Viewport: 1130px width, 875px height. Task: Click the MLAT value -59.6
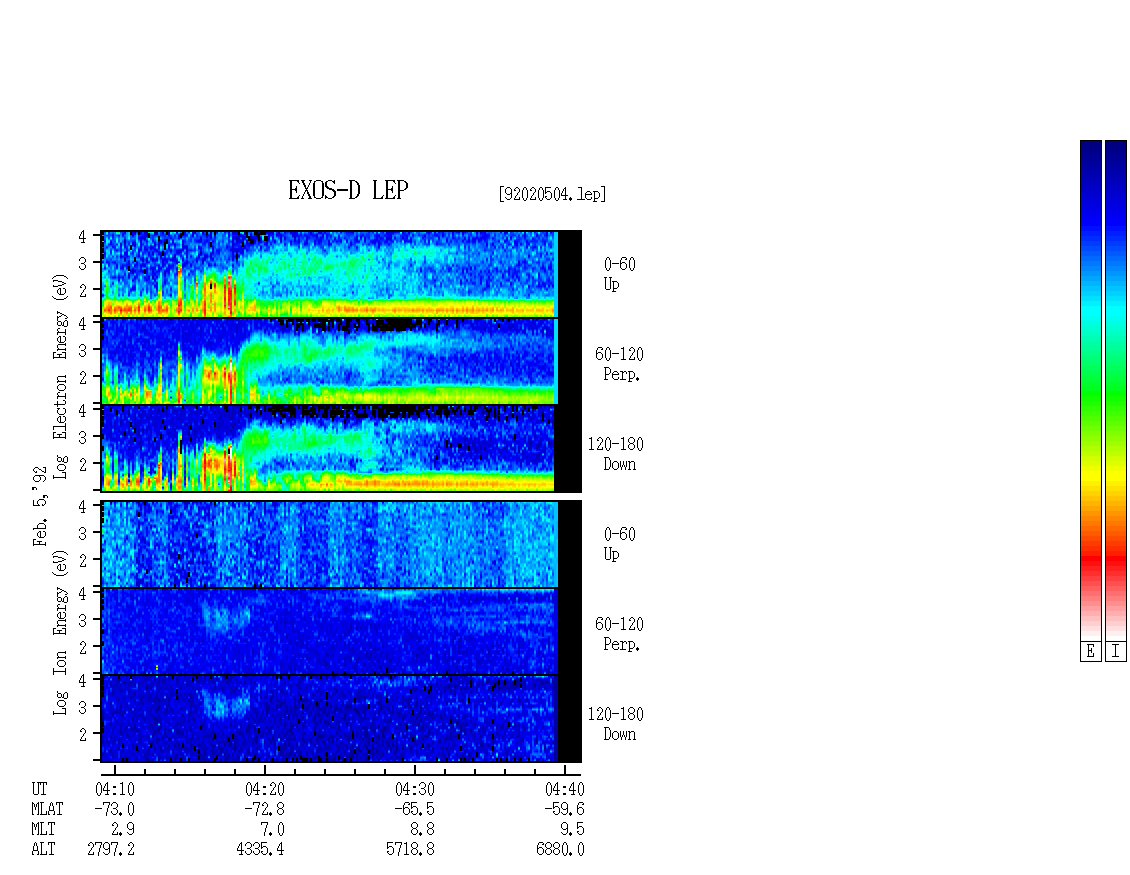coord(564,809)
